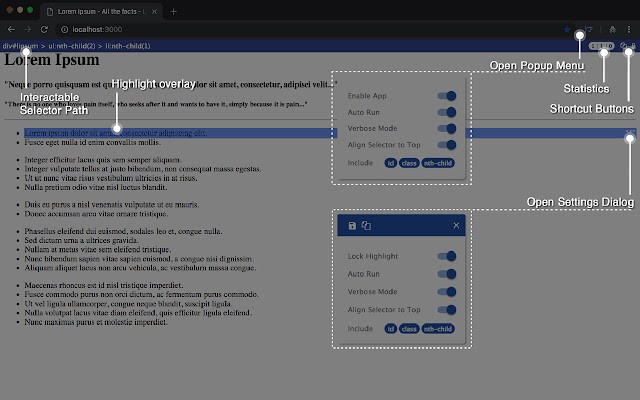Toggle Lock Highlight in the settings dialog
640x400 pixels.
(447, 256)
